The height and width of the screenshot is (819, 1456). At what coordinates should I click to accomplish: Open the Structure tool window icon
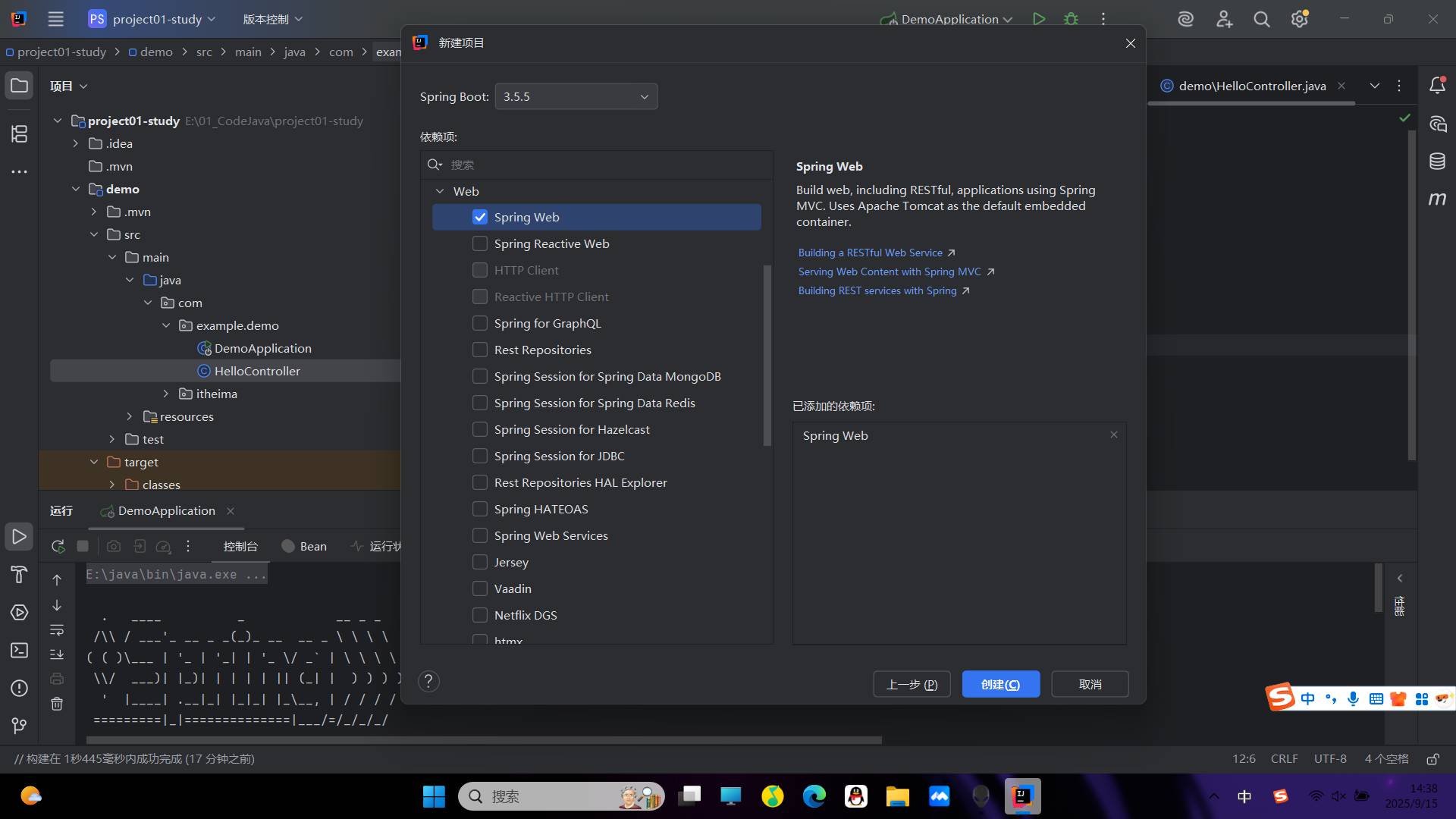coord(20,134)
